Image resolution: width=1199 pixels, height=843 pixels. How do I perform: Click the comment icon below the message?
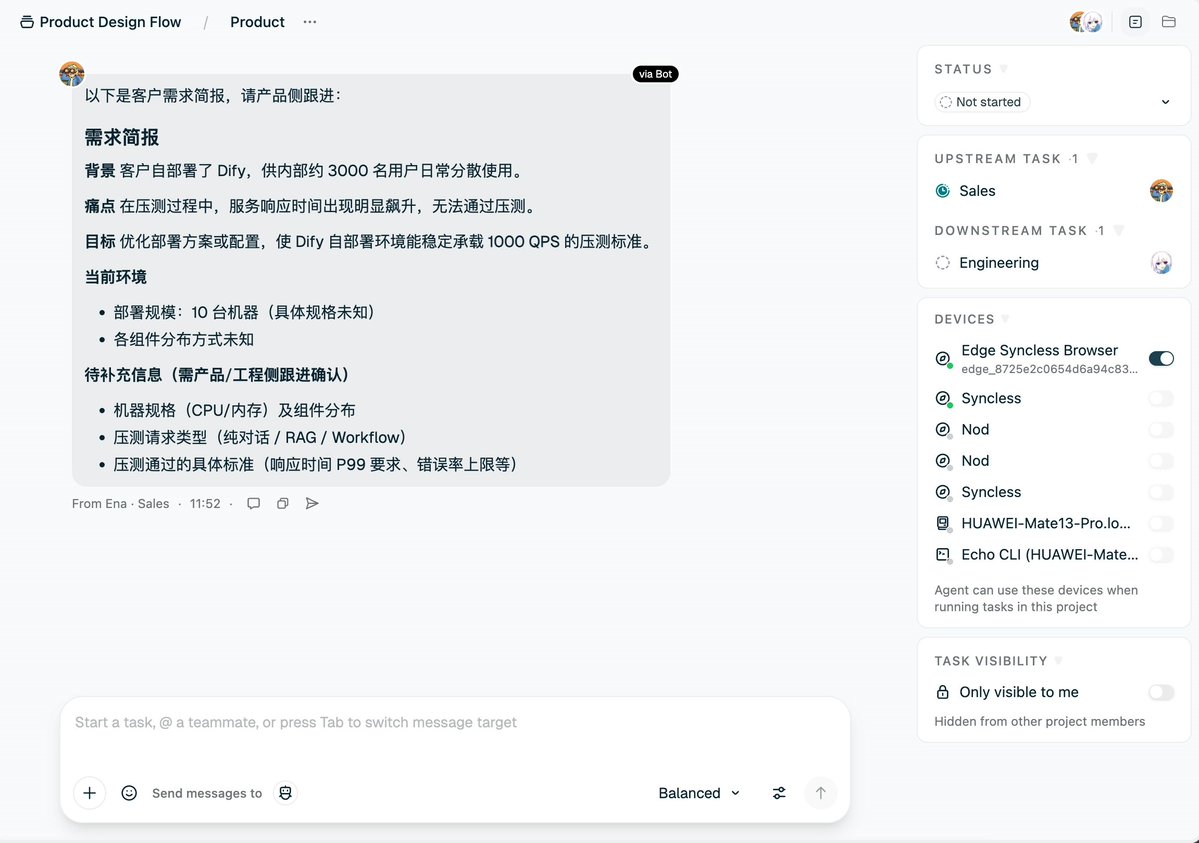tap(253, 503)
